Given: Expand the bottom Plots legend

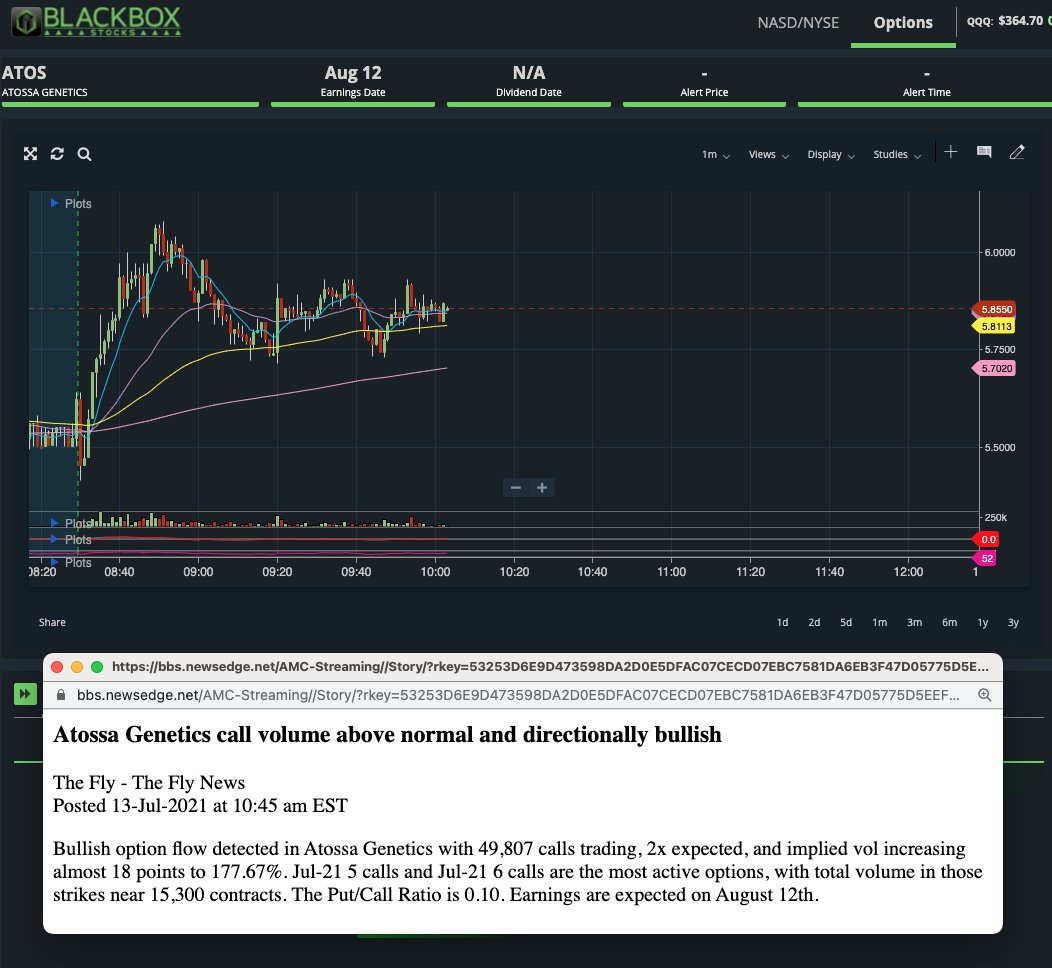Looking at the screenshot, I should point(71,562).
